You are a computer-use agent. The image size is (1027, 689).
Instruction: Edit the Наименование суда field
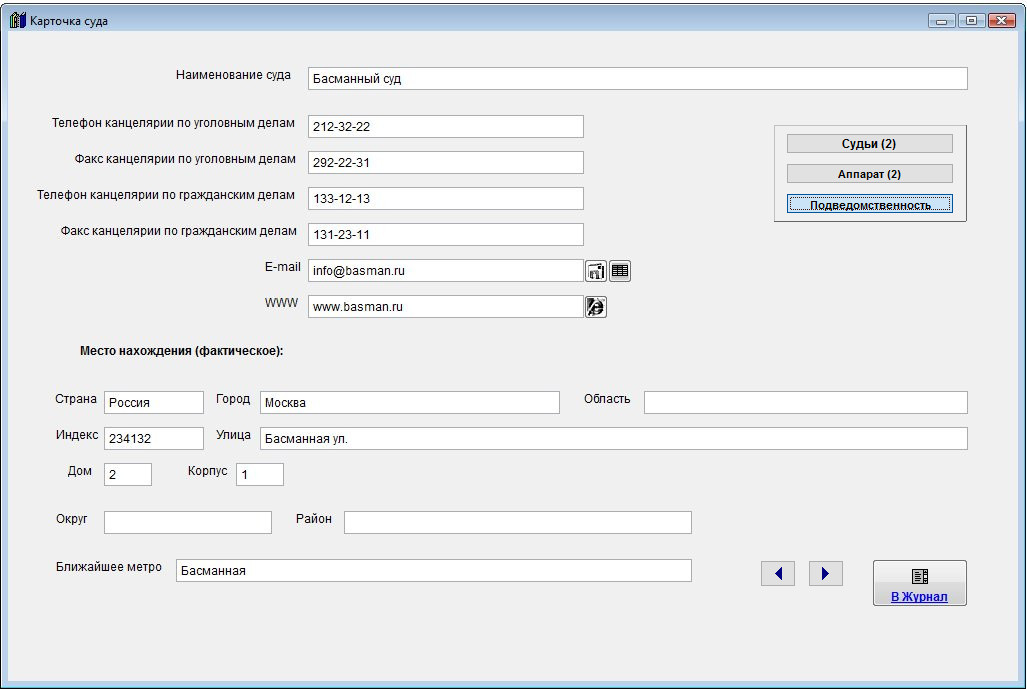[x=637, y=79]
